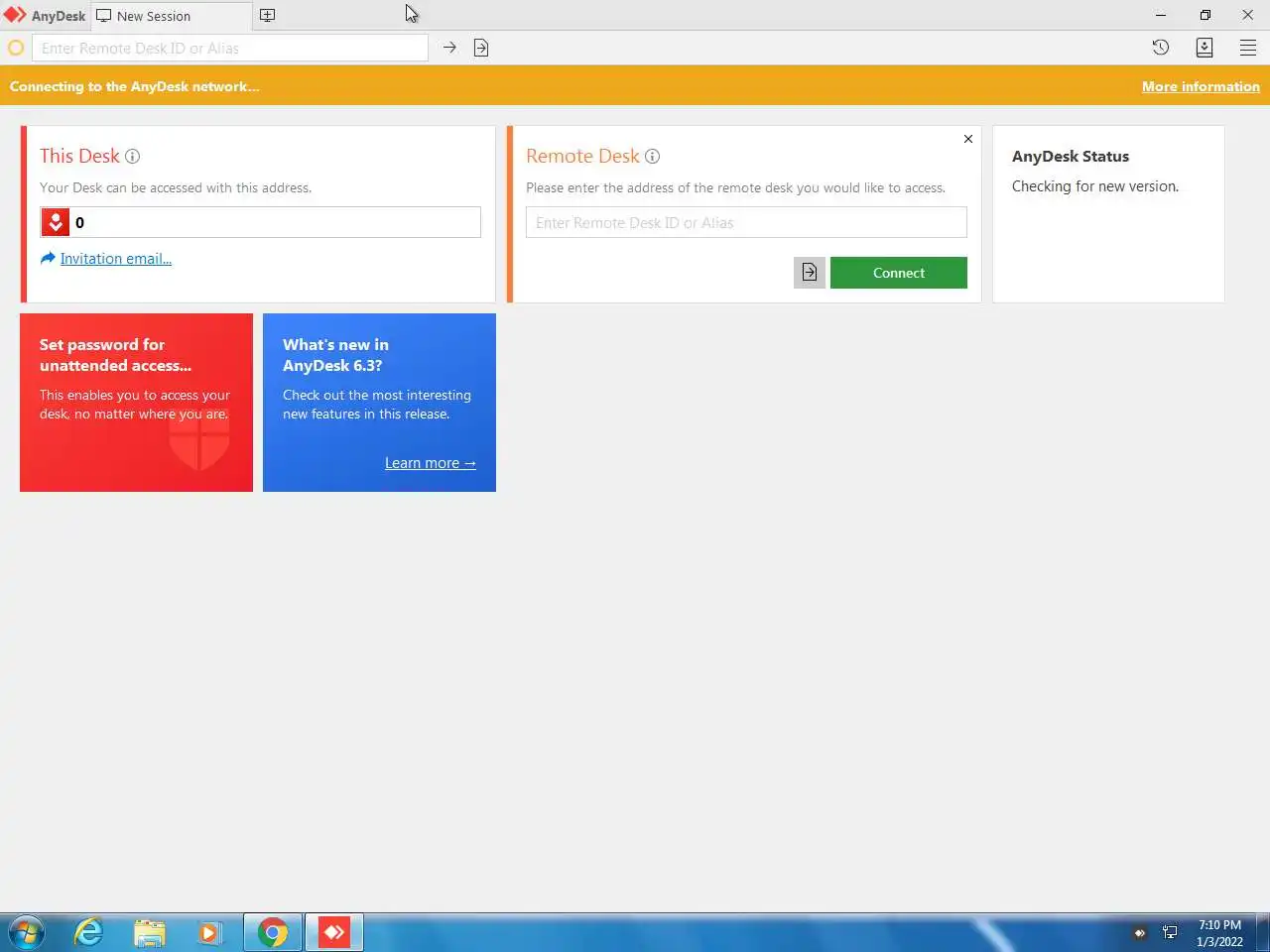Open the What's new in AnyDesk 6.3 tile

[379, 403]
